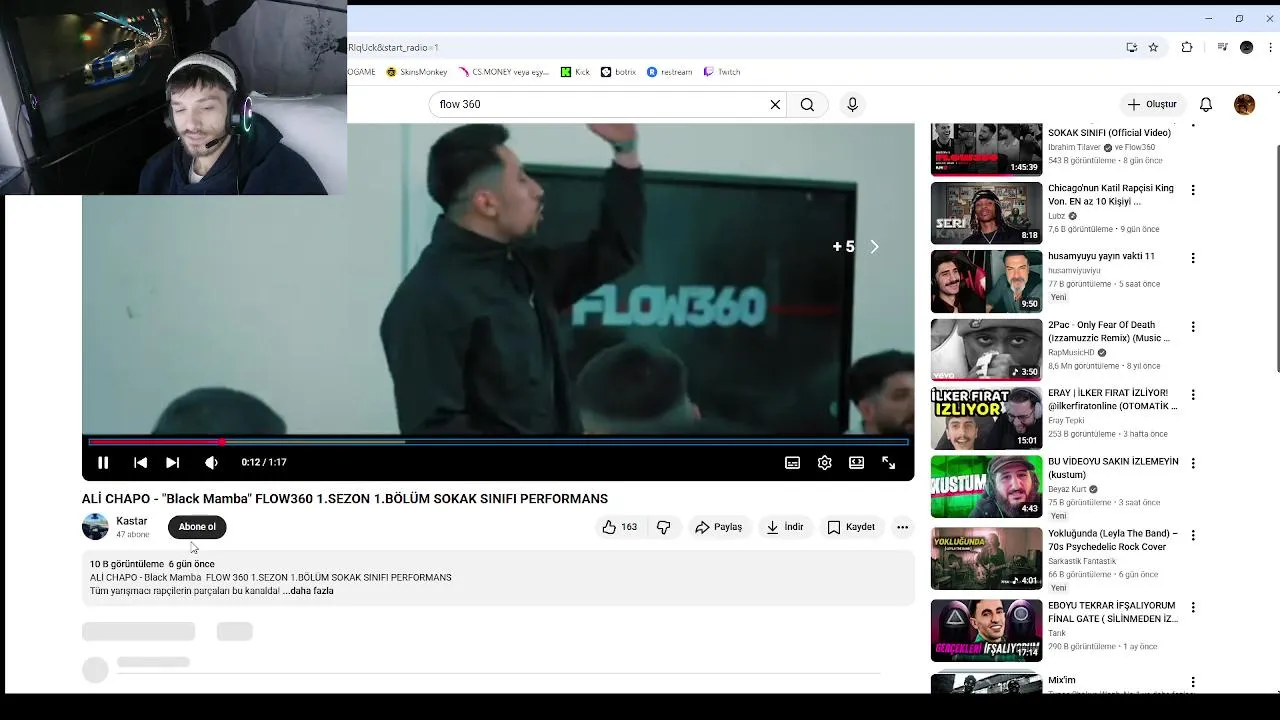Open options for the EBOYU TEKRAR İFŞALIYORUM video

[x=1192, y=608]
